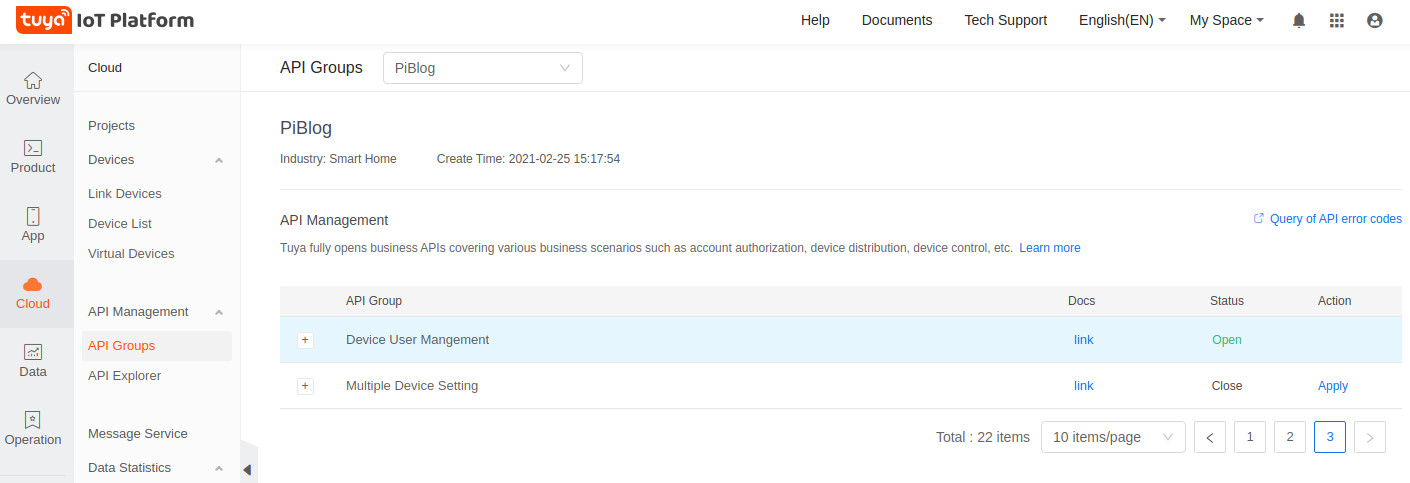Screen dimensions: 1410x483
Task: Go to the App phone icon
Action: click(33, 217)
